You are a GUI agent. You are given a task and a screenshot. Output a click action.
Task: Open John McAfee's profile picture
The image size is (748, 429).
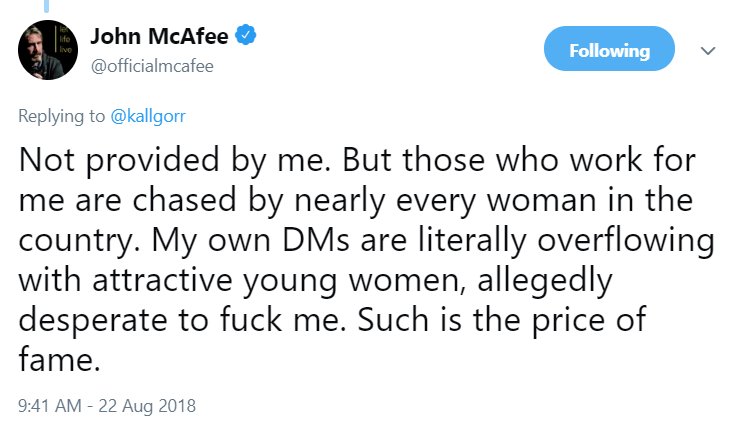[x=48, y=51]
